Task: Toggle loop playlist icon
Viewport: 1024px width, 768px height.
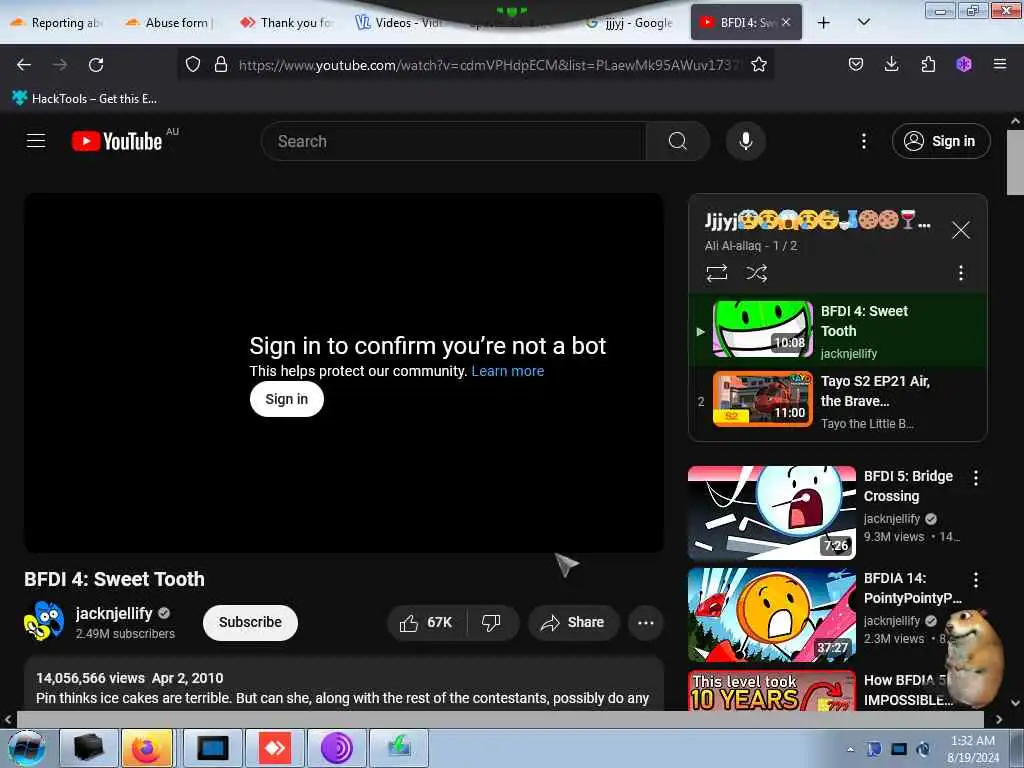Action: coord(716,272)
